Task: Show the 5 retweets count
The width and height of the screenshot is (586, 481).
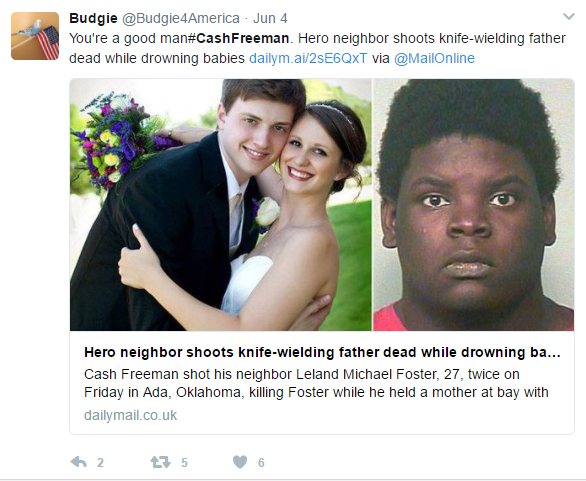Action: coord(184,463)
